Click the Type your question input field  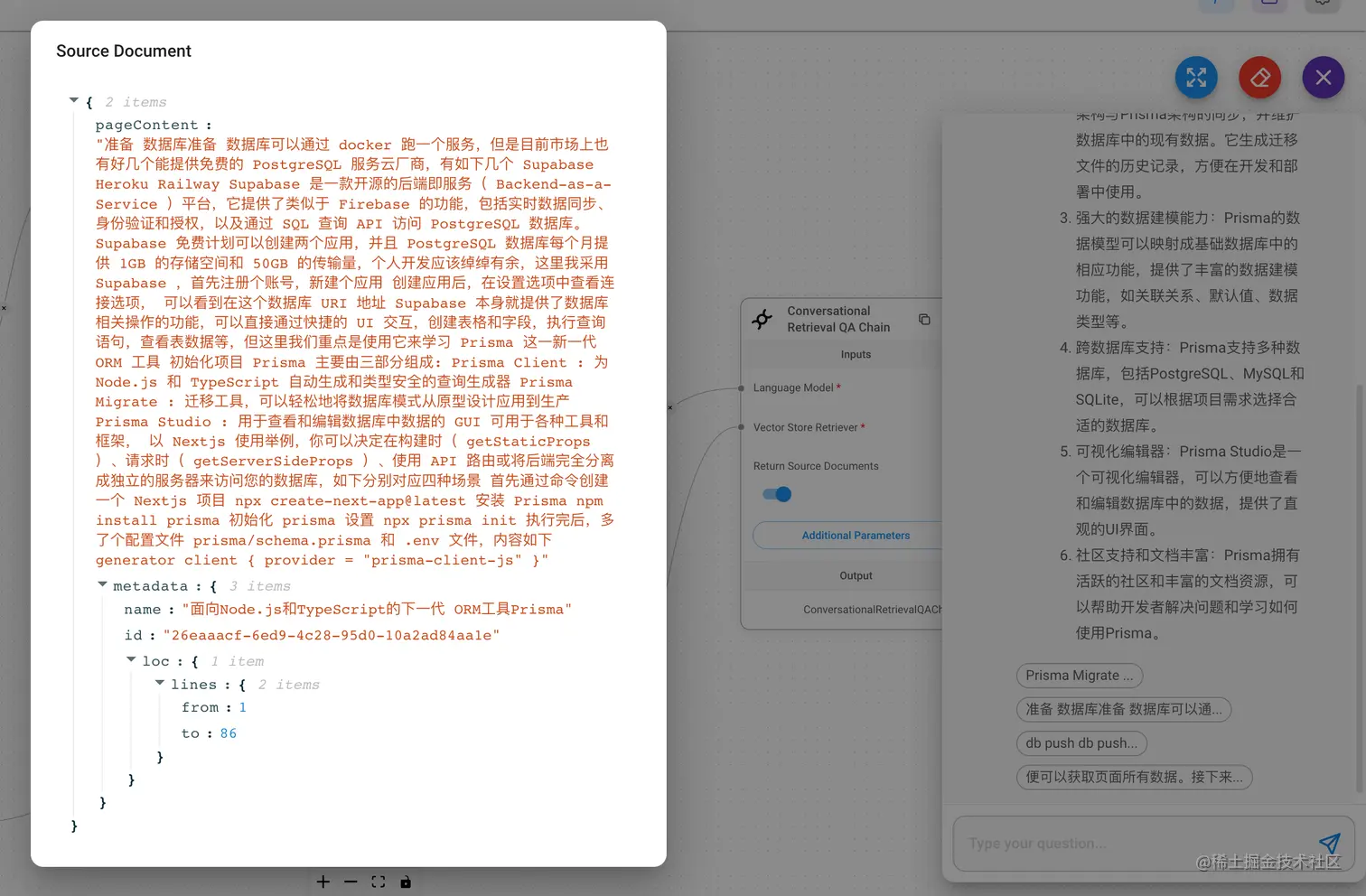(1084, 843)
